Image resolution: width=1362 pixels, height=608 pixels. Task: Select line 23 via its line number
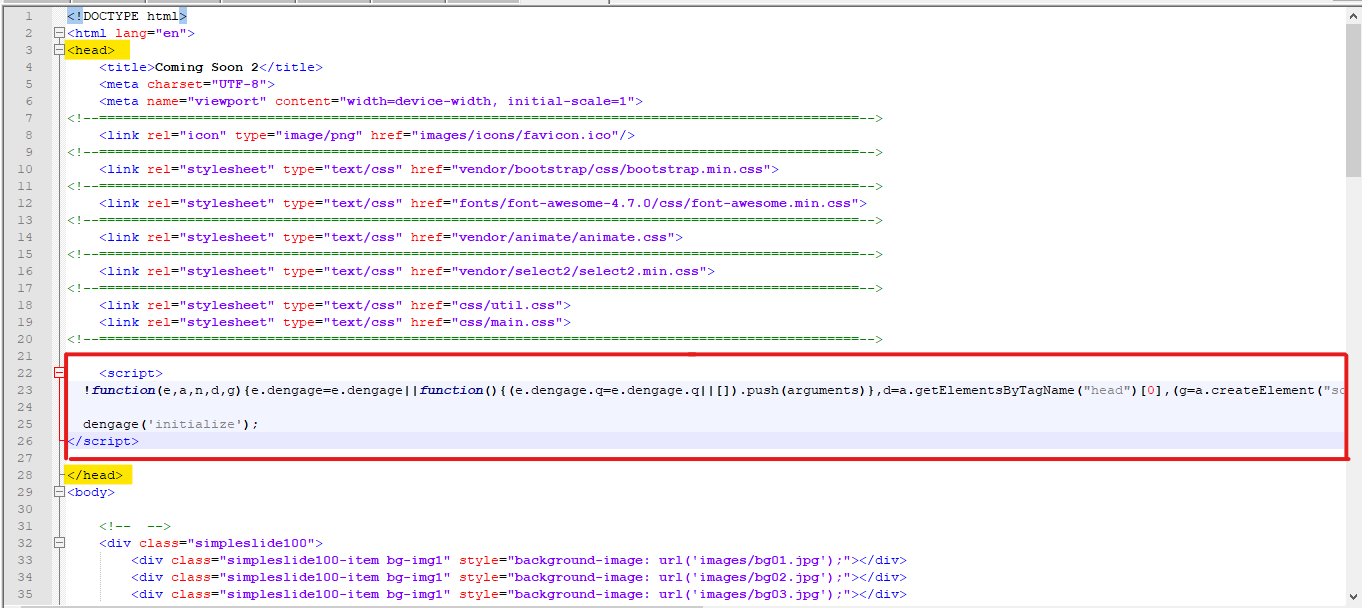[x=25, y=390]
